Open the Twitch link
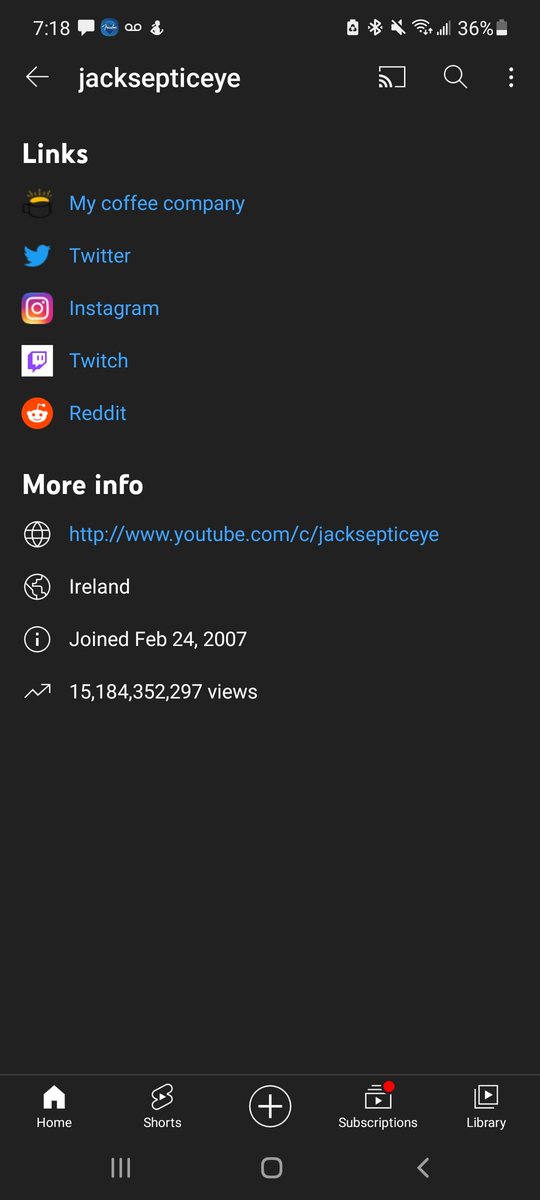Viewport: 540px width, 1200px height. 98,360
